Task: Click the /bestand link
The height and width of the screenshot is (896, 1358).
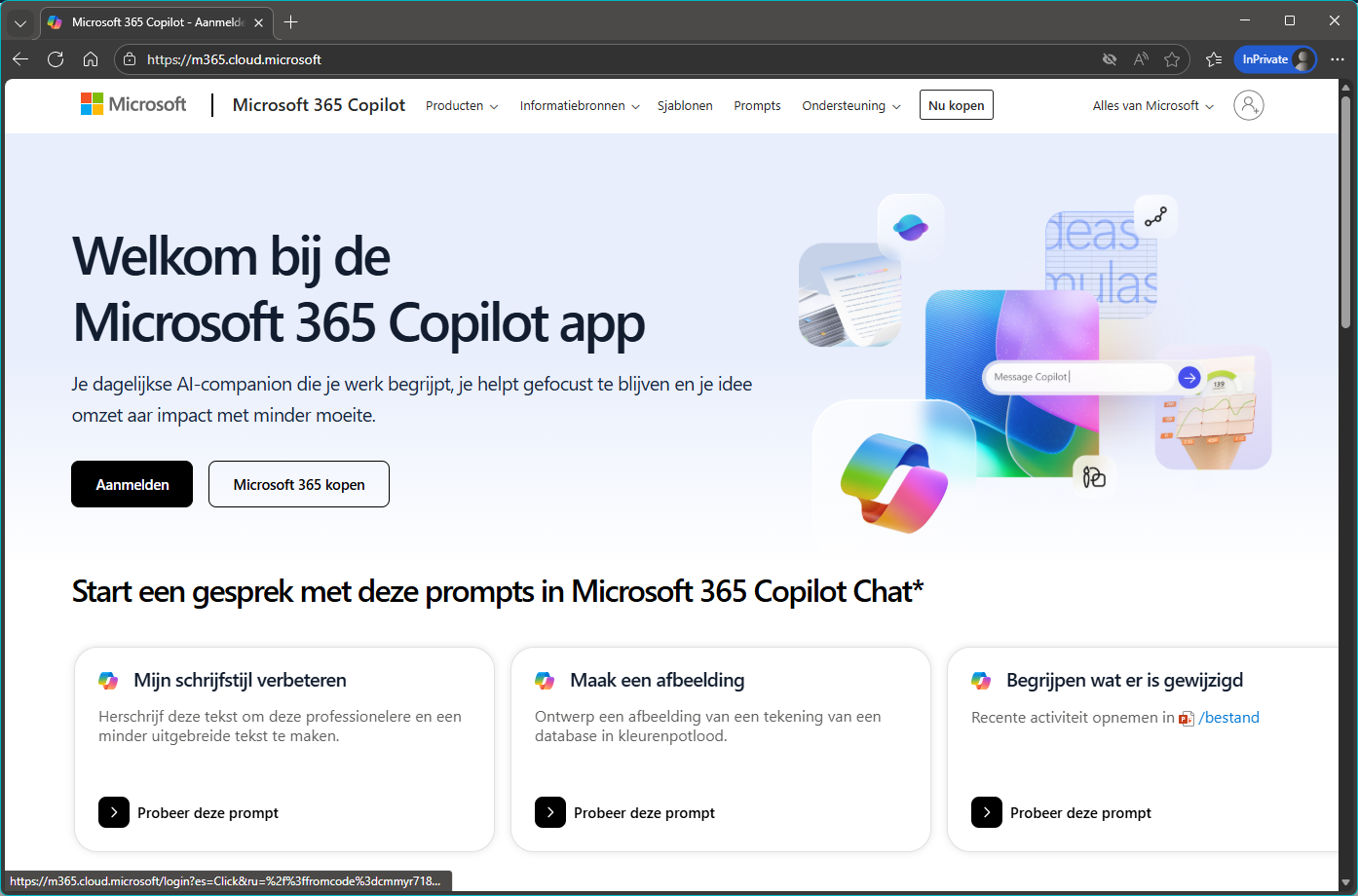Action: (x=1228, y=718)
